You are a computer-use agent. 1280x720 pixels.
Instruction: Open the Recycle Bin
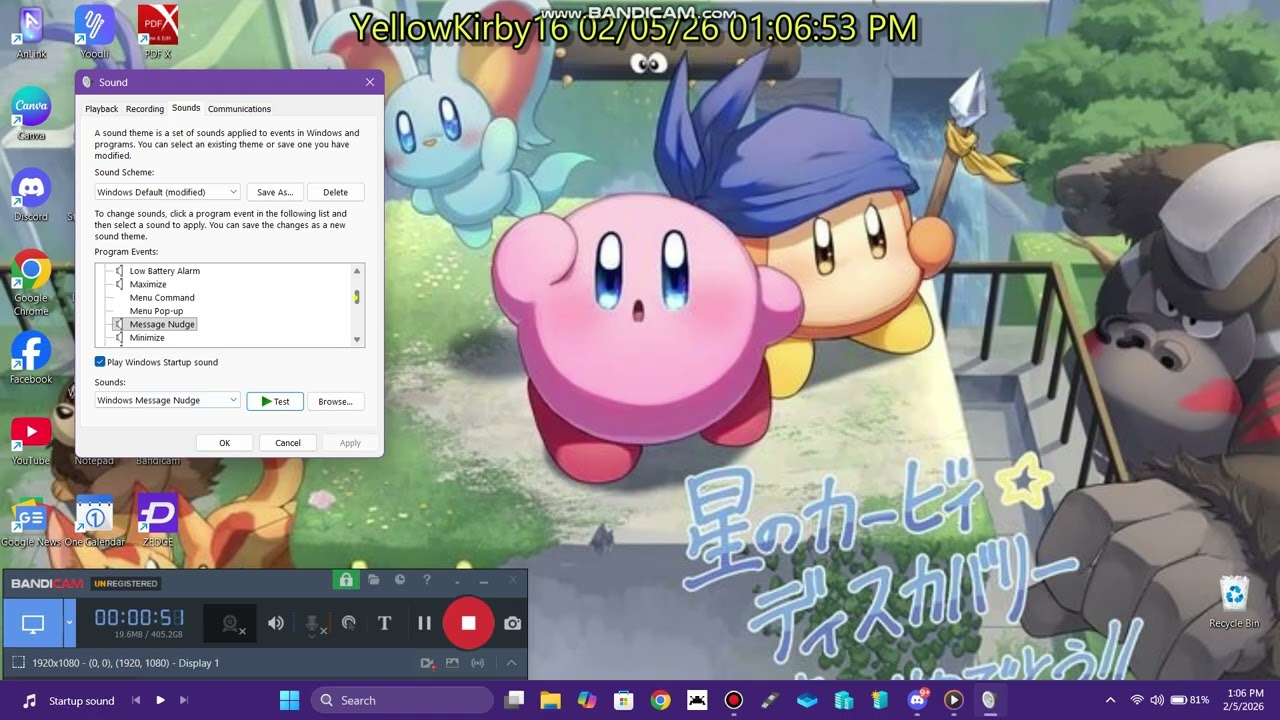(1234, 602)
